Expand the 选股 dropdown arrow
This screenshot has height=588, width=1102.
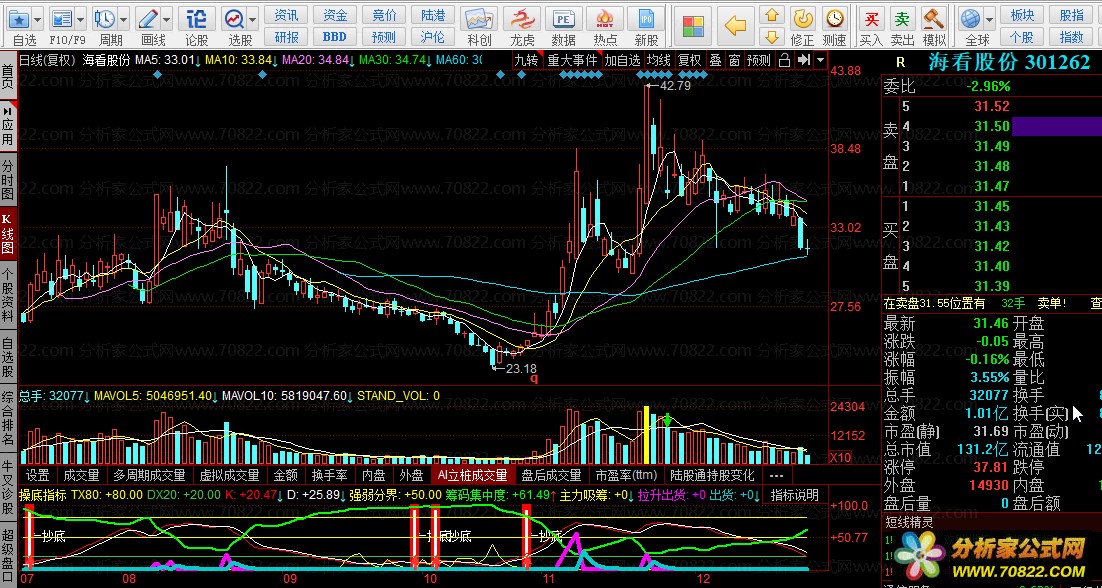tap(253, 19)
